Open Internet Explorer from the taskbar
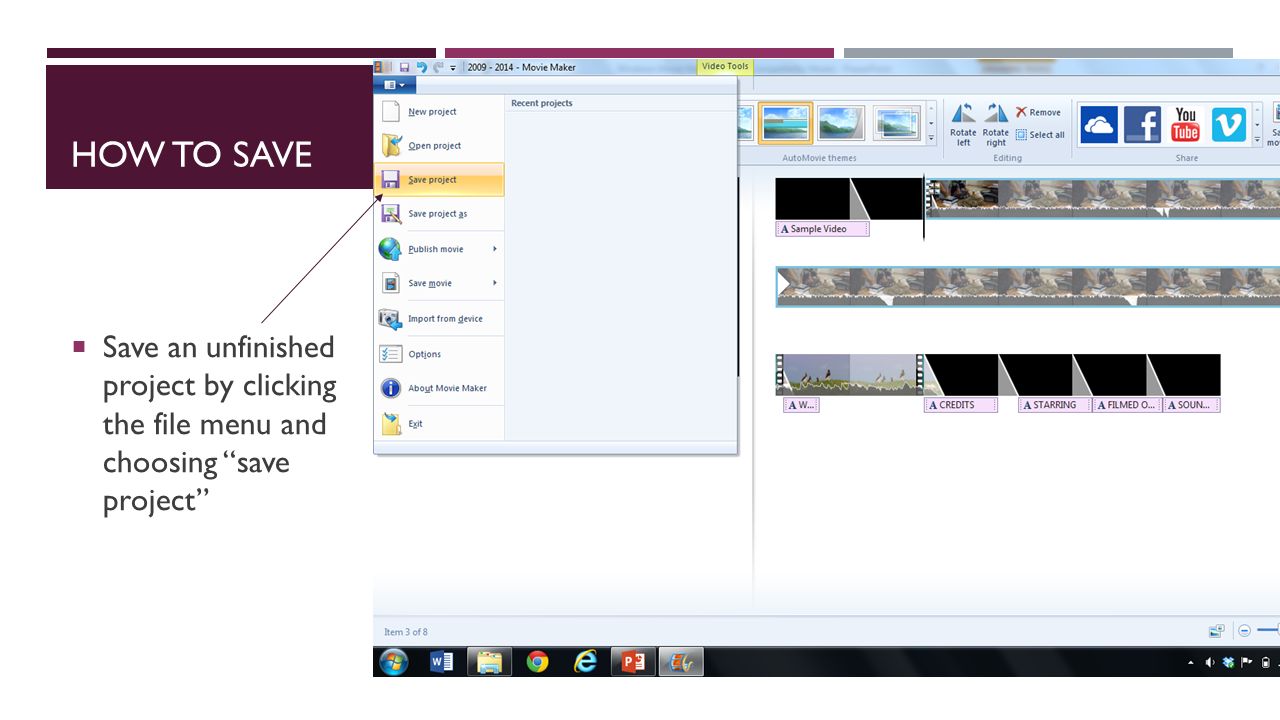The width and height of the screenshot is (1280, 720). click(586, 662)
